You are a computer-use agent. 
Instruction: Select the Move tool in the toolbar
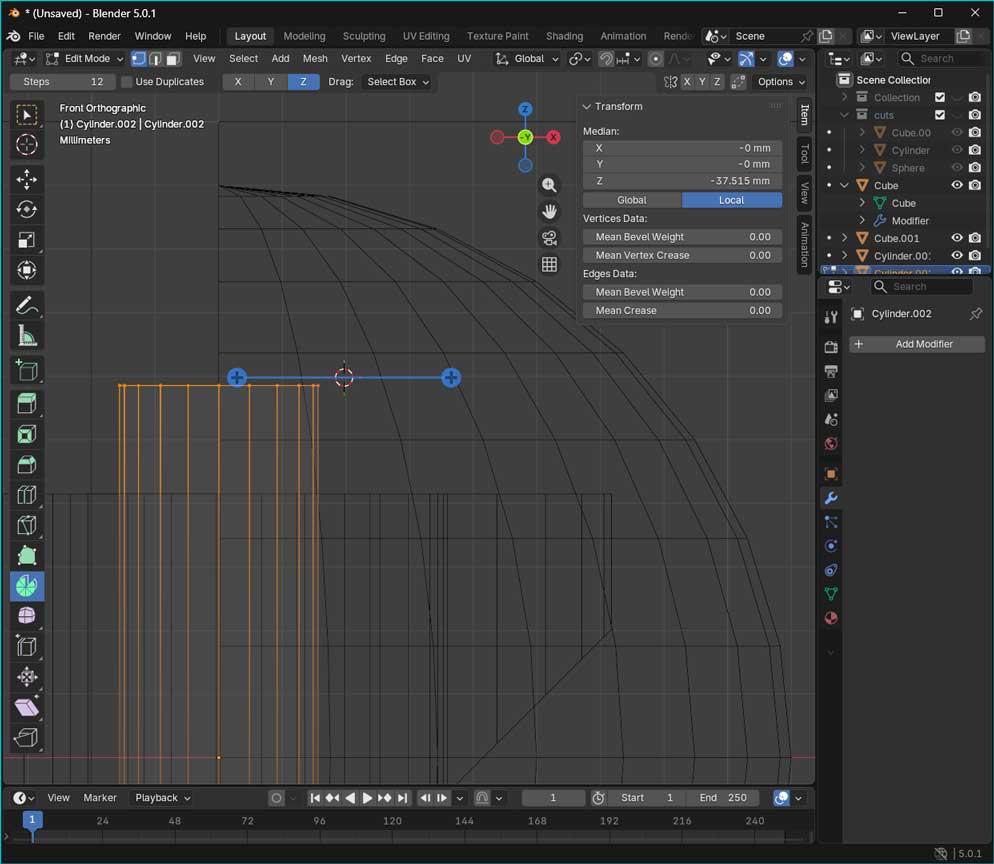27,179
